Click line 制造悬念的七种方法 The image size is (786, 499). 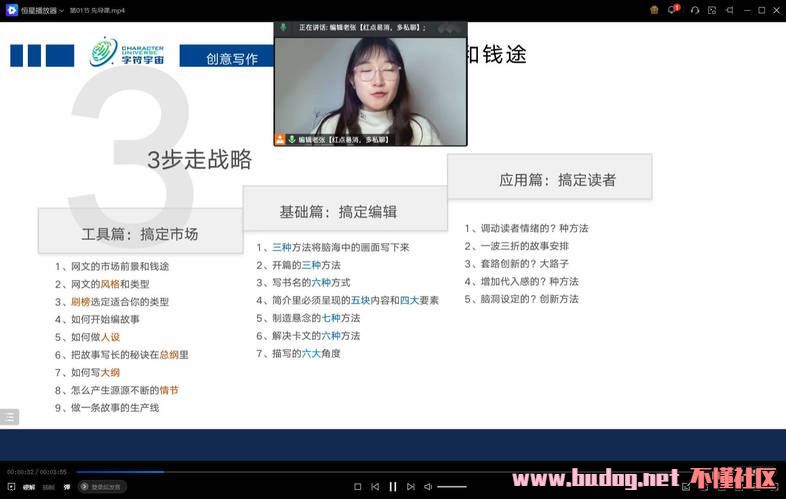(308, 318)
